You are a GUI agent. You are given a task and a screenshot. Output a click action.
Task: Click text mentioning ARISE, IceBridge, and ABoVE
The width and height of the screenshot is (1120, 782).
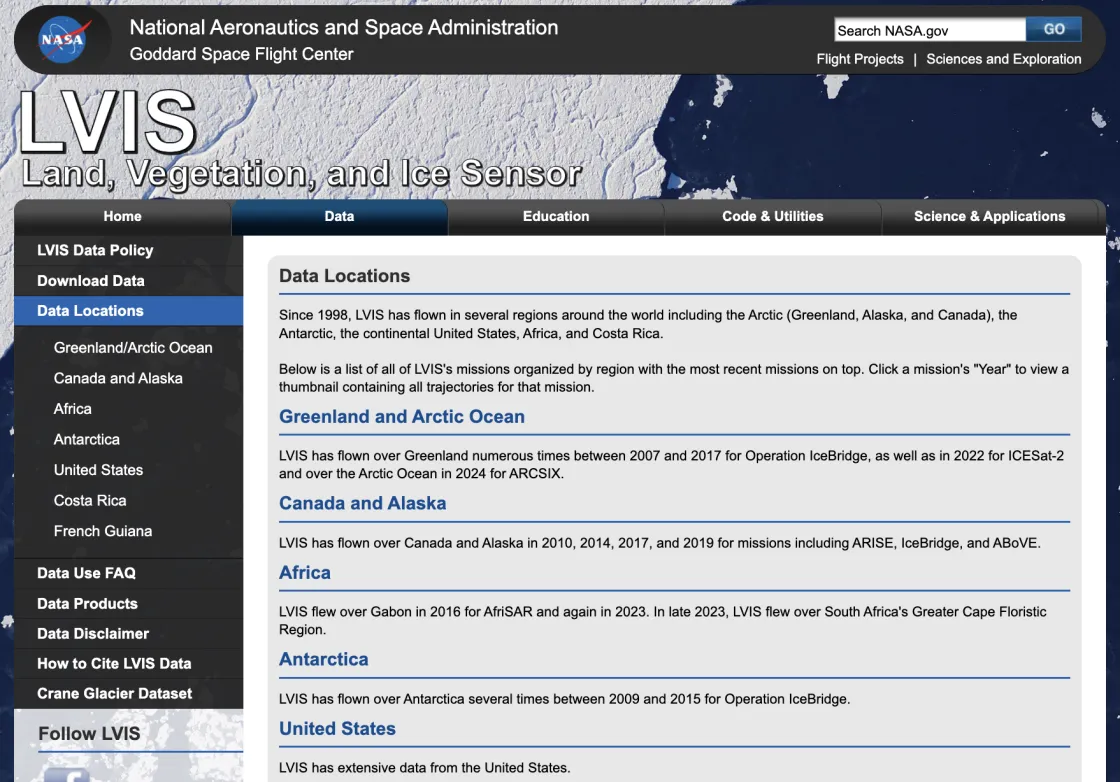(x=659, y=543)
